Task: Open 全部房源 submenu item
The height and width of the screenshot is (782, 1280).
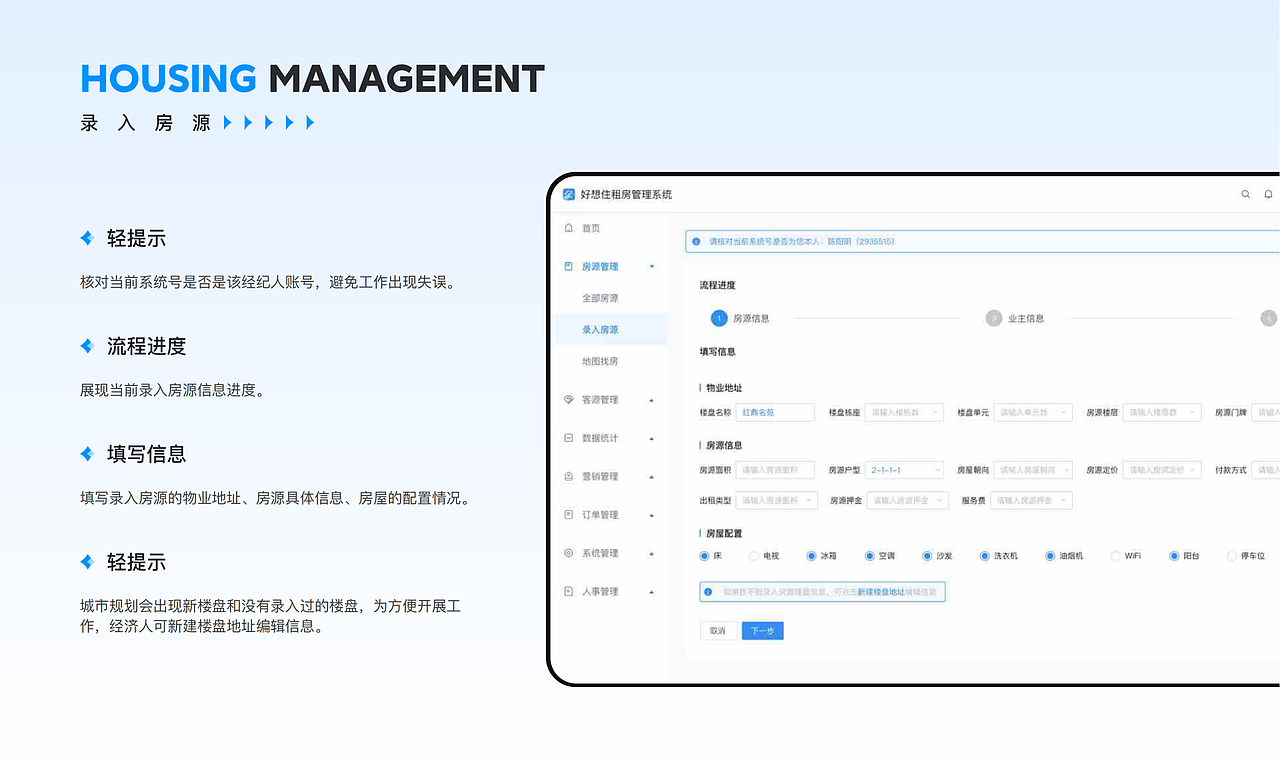Action: (600, 298)
